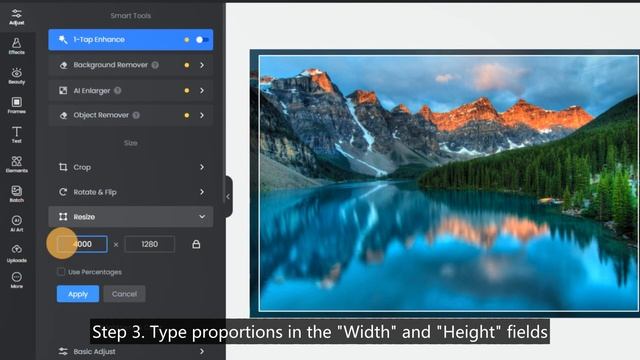Image resolution: width=640 pixels, height=360 pixels.
Task: Click the Cancel button
Action: [124, 294]
